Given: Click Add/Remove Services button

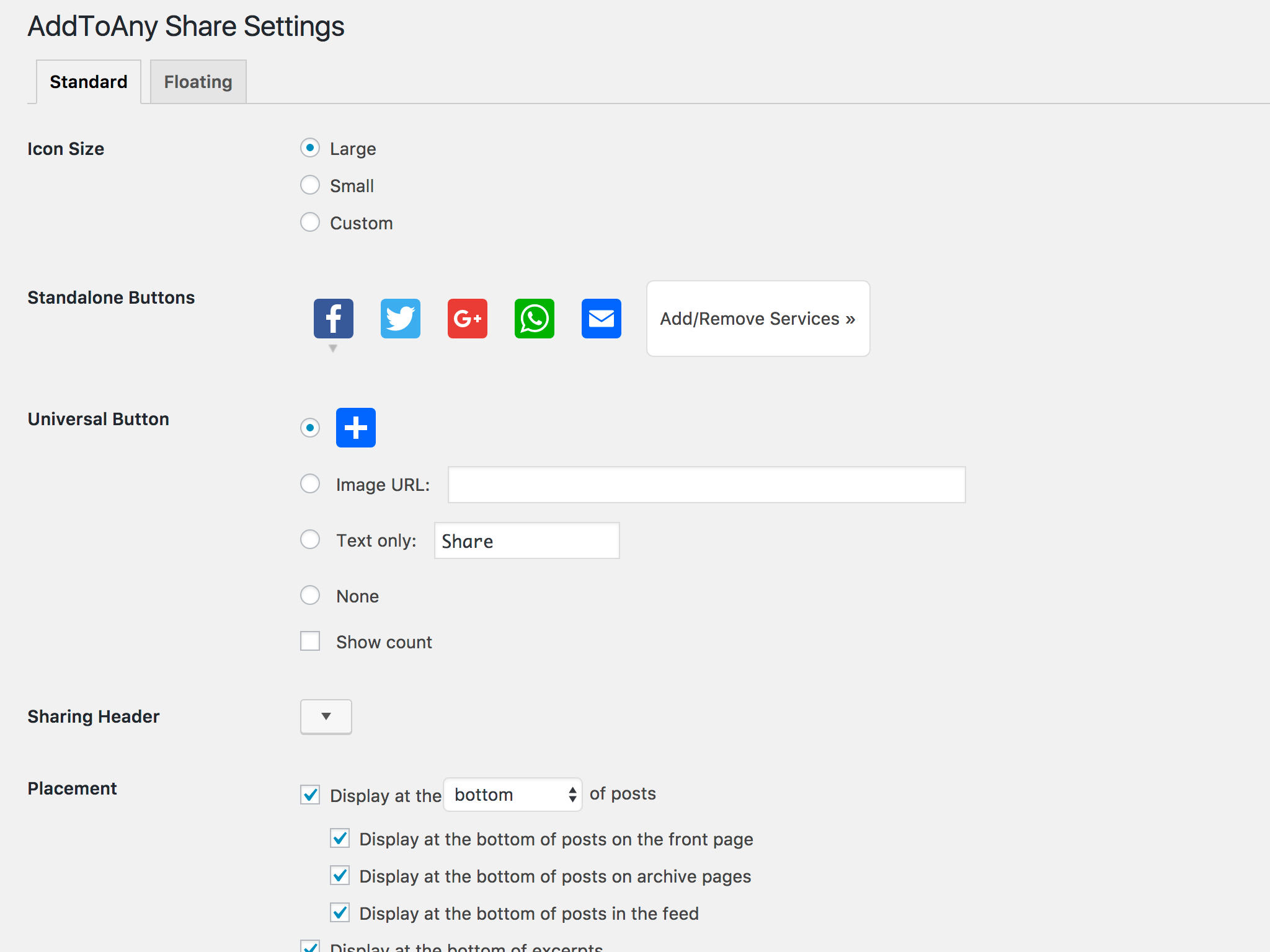Looking at the screenshot, I should [x=758, y=318].
